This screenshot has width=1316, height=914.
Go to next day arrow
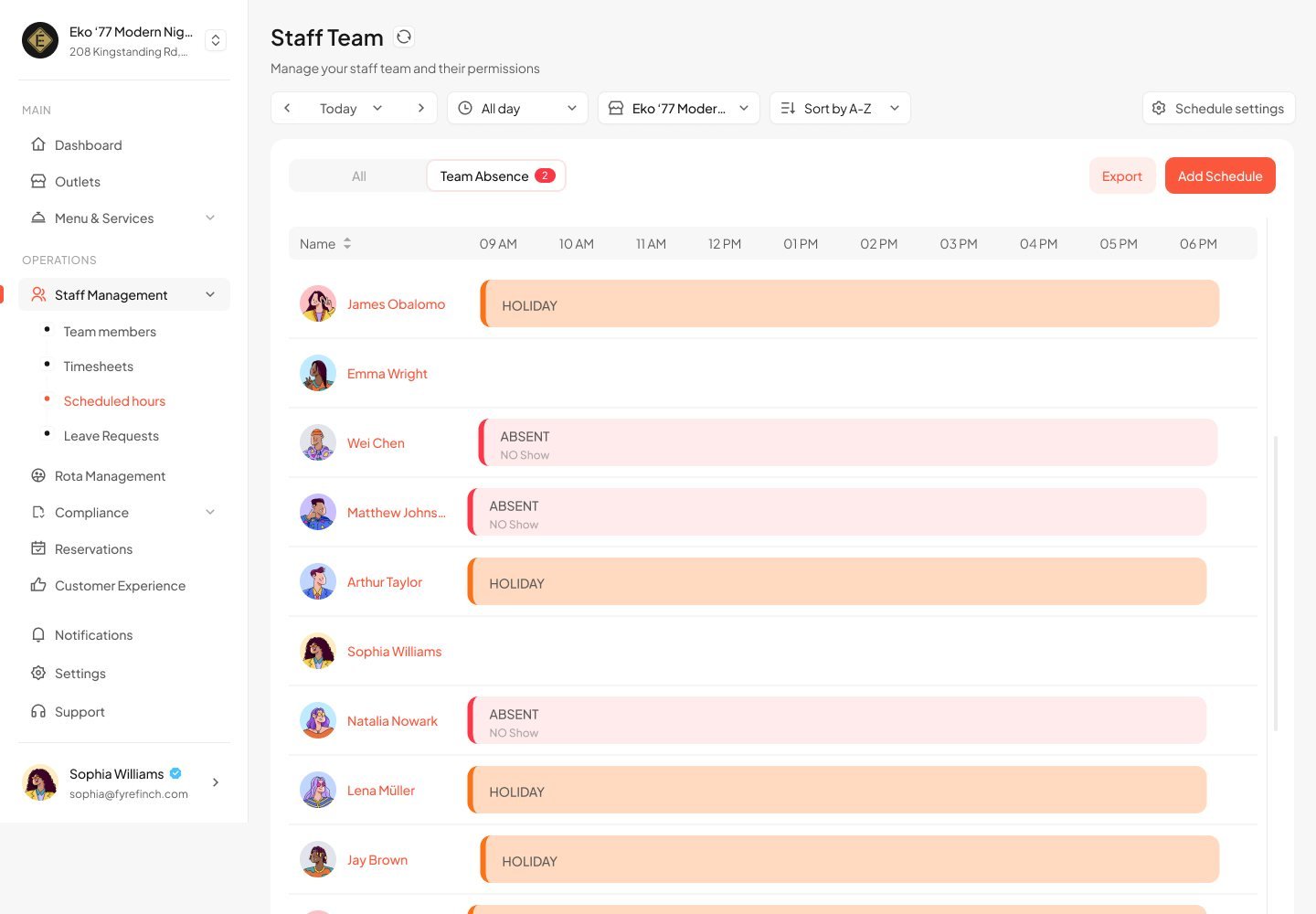(420, 108)
